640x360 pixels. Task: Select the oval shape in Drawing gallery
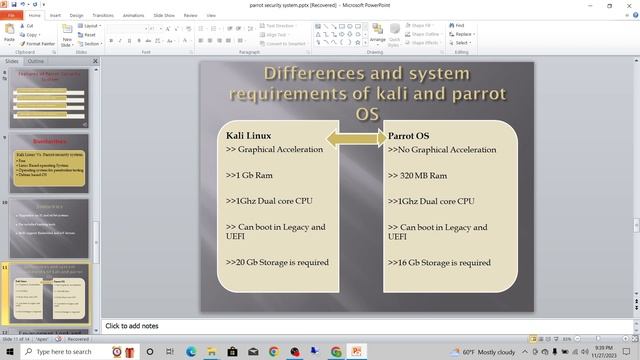[350, 27]
